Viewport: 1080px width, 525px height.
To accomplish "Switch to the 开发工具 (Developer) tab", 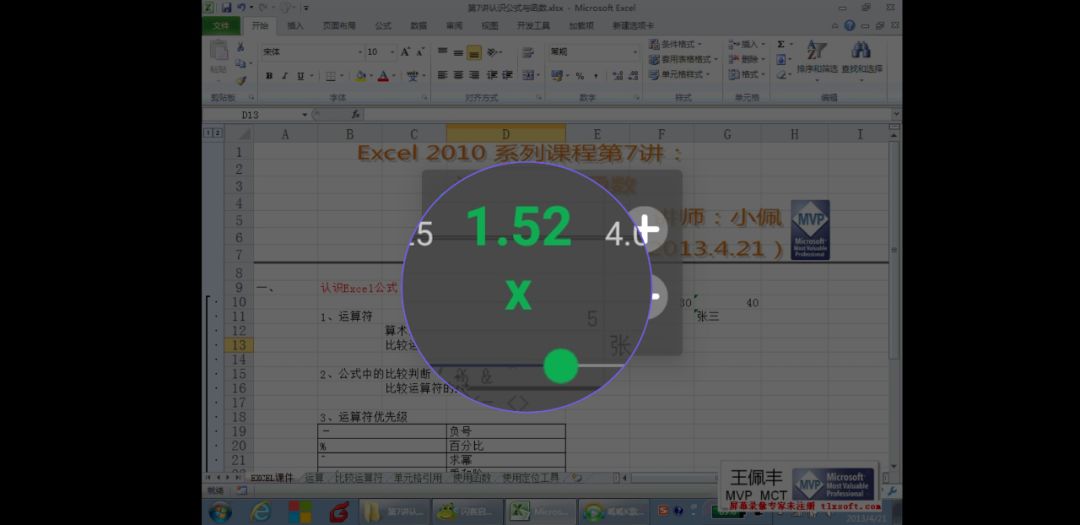I will click(534, 25).
